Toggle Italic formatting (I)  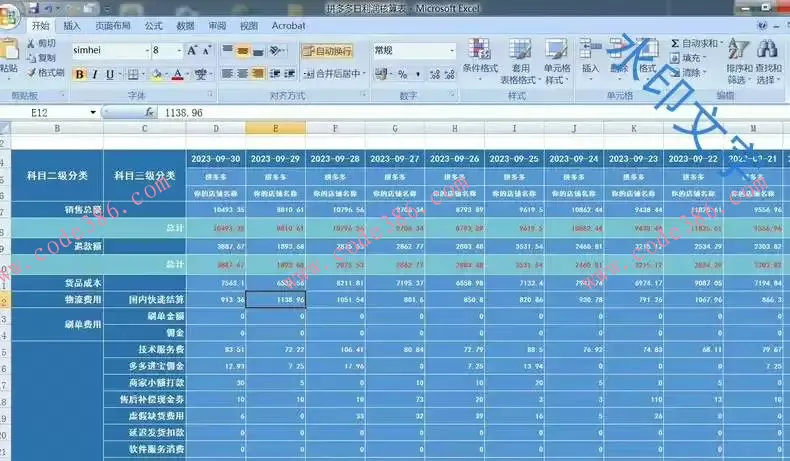click(x=95, y=74)
